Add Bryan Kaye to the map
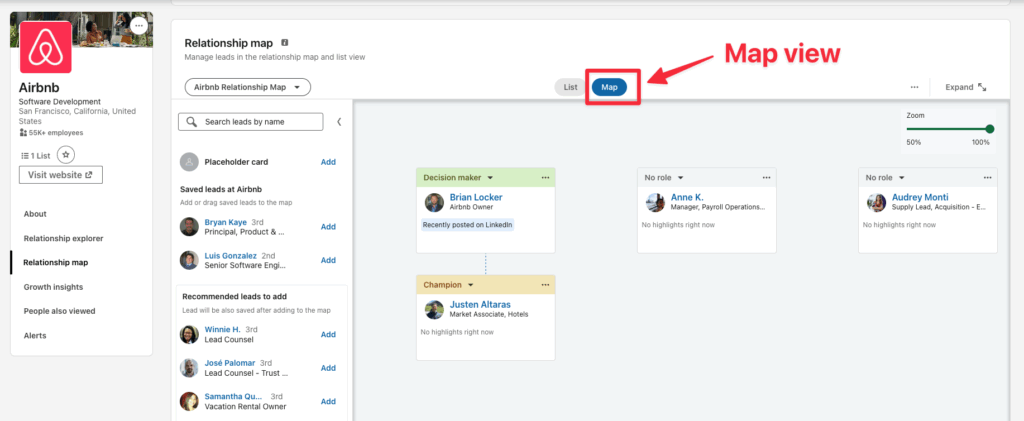The height and width of the screenshot is (421, 1024). (x=328, y=226)
